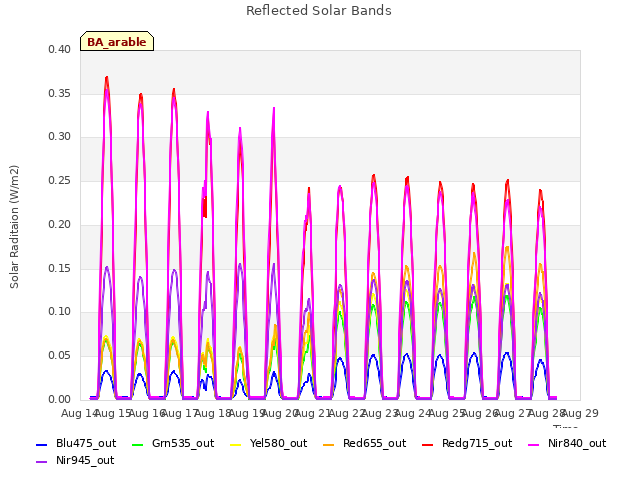Image resolution: width=640 pixels, height=480 pixels.
Task: Select the Blu475_out legend label
Action: pos(86,443)
